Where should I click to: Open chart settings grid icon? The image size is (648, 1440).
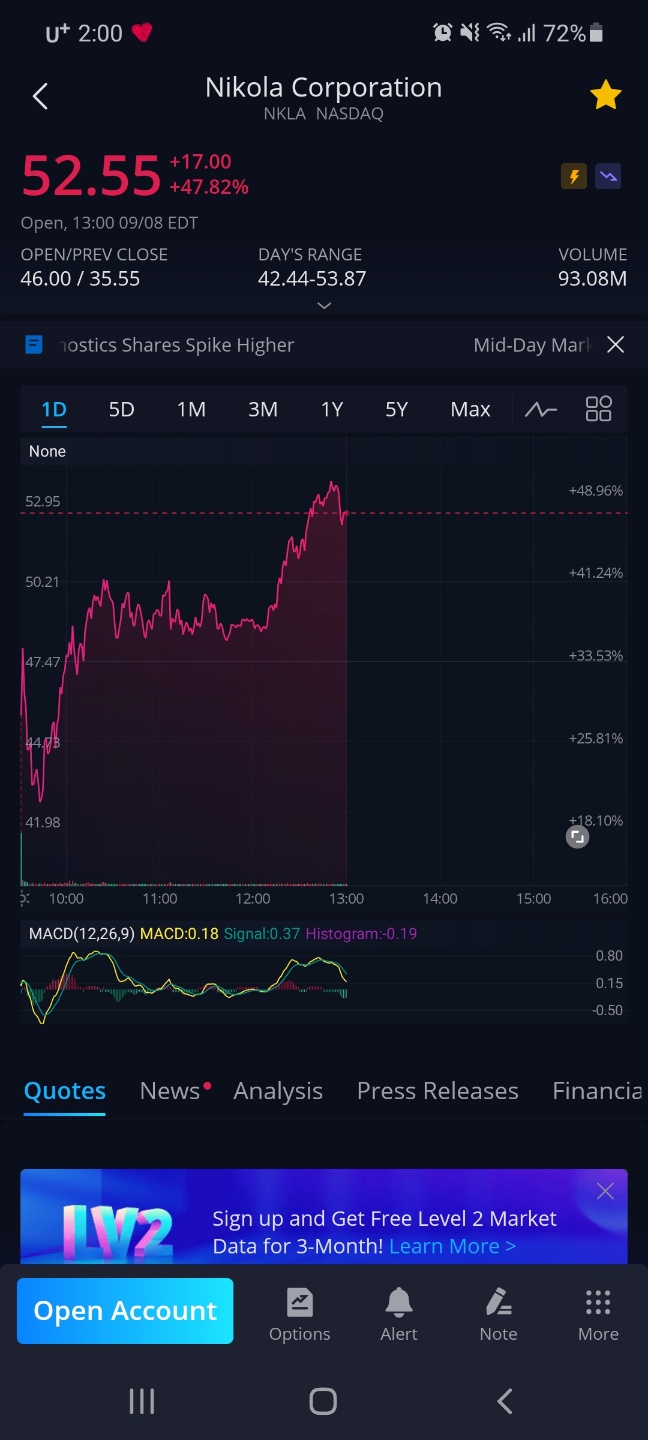[x=598, y=409]
